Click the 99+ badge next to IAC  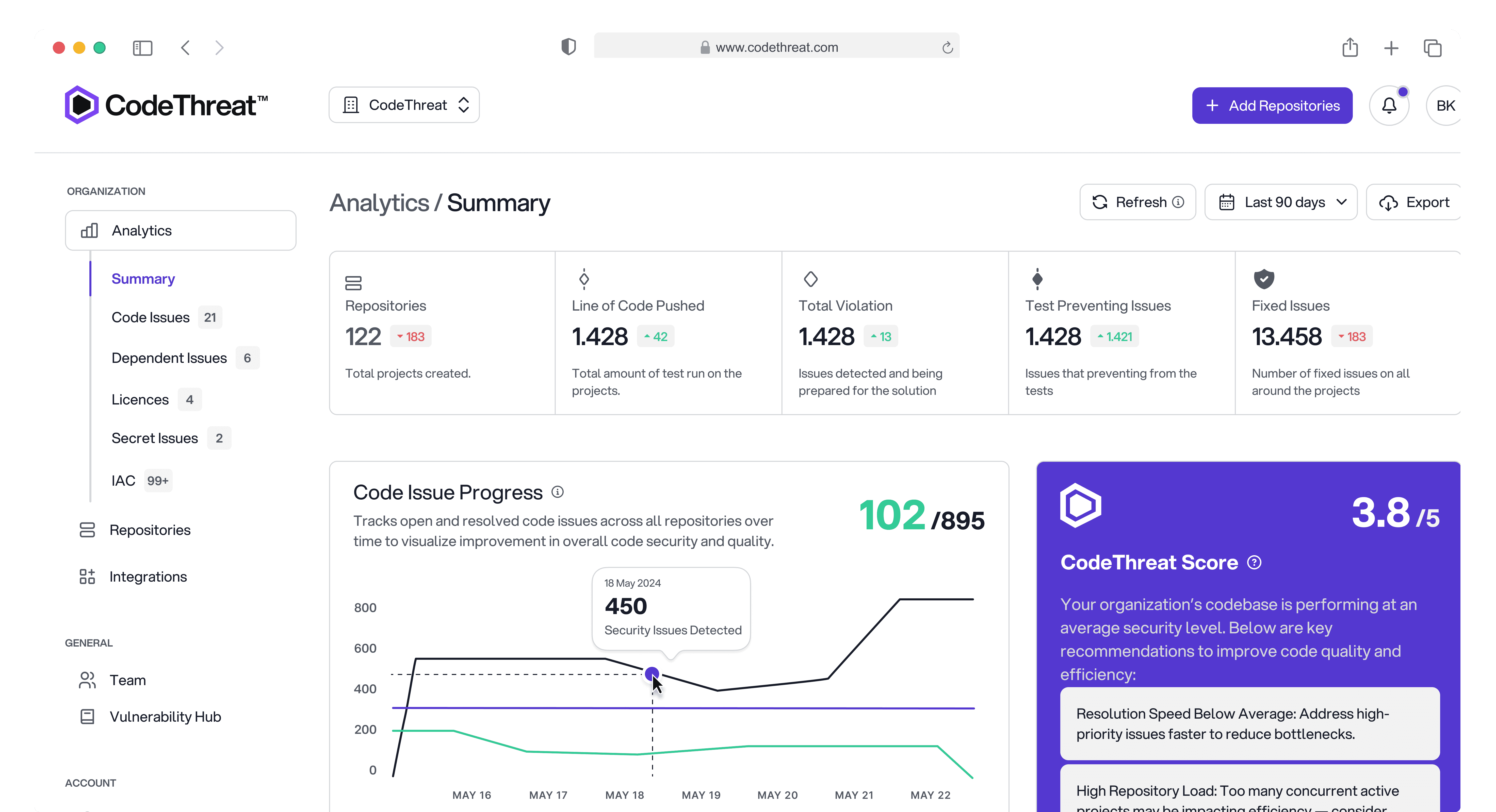coord(158,481)
